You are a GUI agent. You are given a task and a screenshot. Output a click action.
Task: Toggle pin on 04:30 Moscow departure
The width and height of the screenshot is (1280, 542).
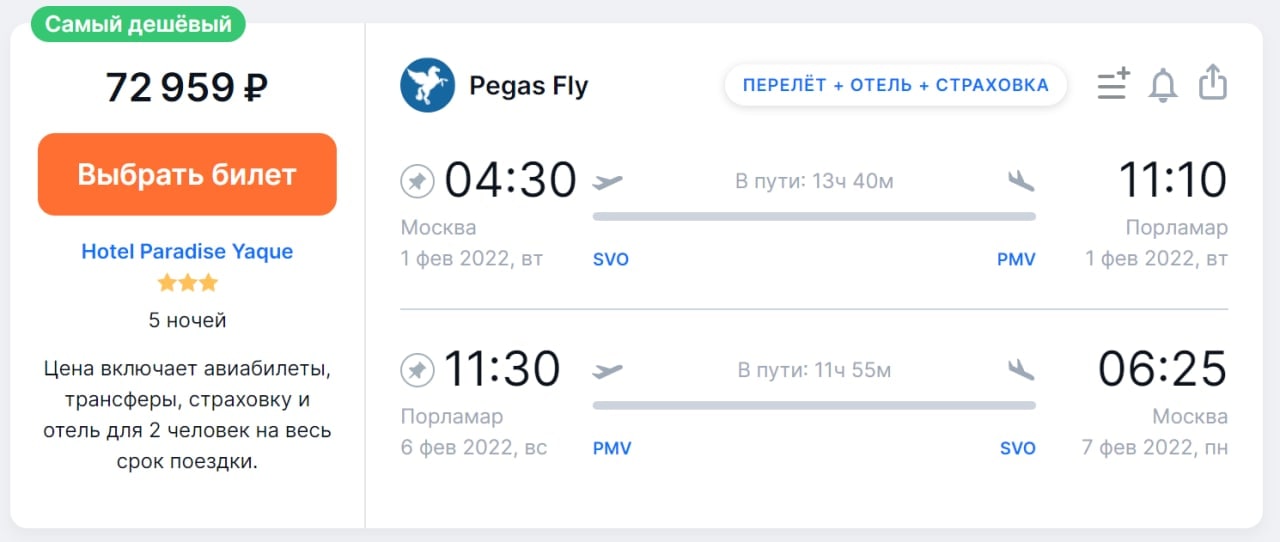pyautogui.click(x=417, y=181)
